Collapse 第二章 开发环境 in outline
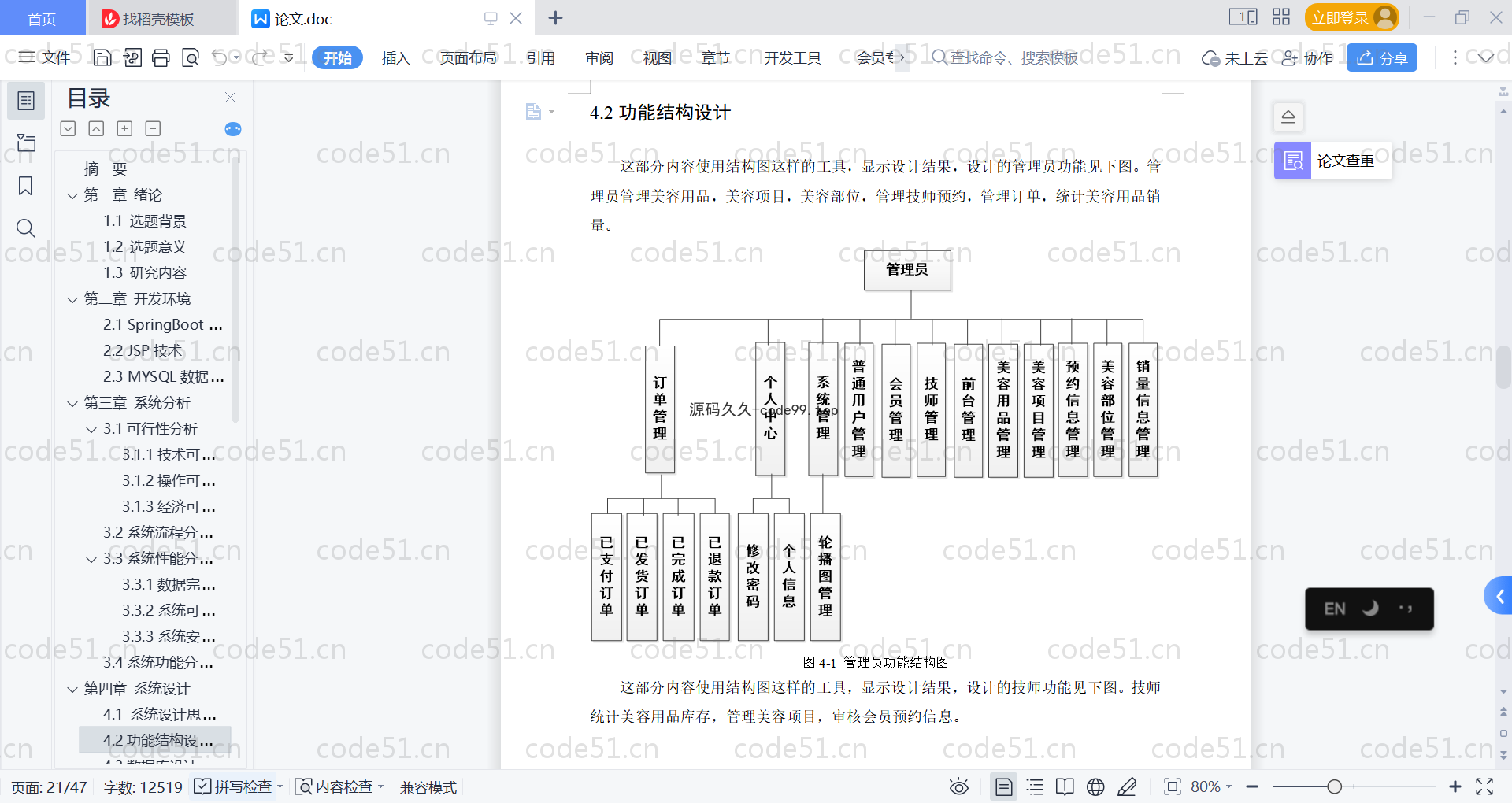This screenshot has width=1512, height=803. pyautogui.click(x=72, y=299)
